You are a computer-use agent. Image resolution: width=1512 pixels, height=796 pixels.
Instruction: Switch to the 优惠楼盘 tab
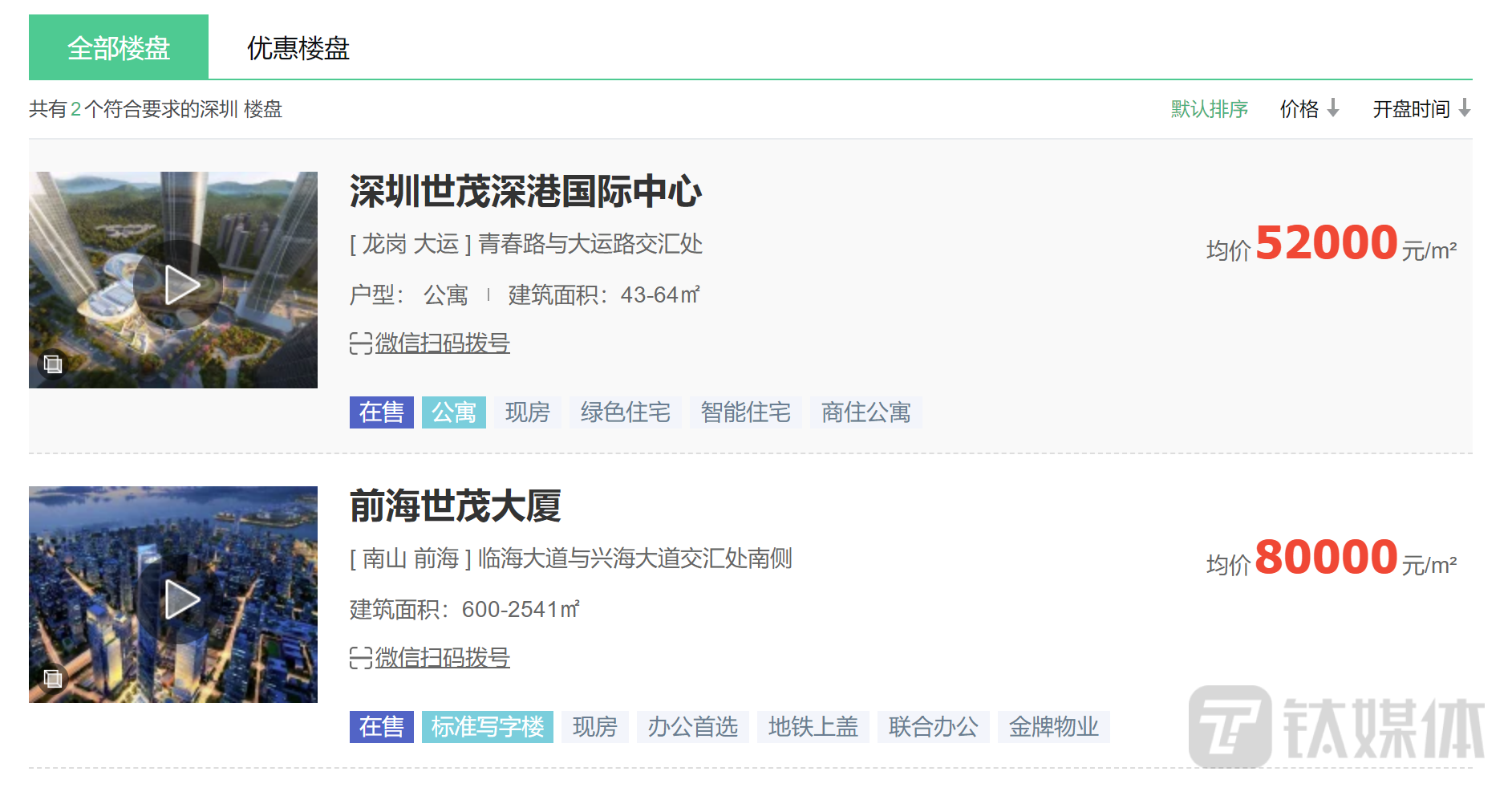[298, 47]
